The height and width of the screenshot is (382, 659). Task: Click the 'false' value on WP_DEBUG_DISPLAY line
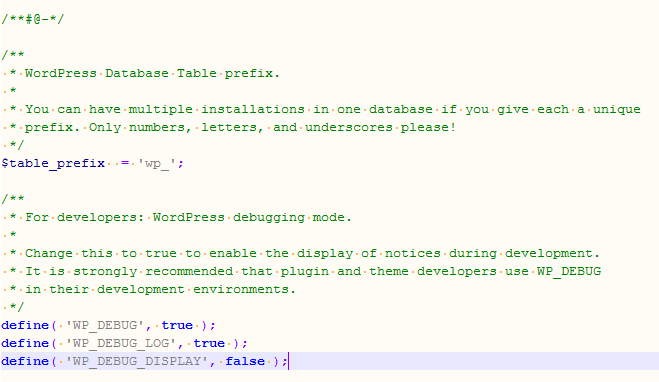(x=245, y=361)
